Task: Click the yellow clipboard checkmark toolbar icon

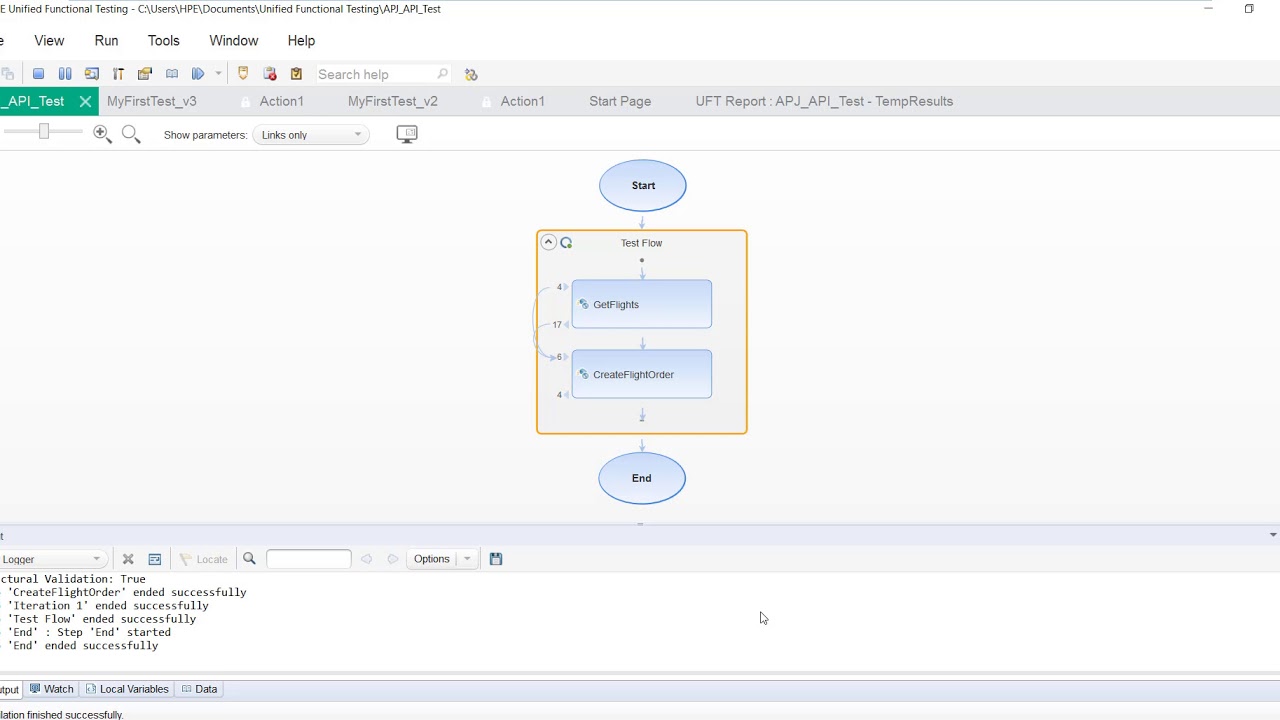Action: [x=296, y=74]
